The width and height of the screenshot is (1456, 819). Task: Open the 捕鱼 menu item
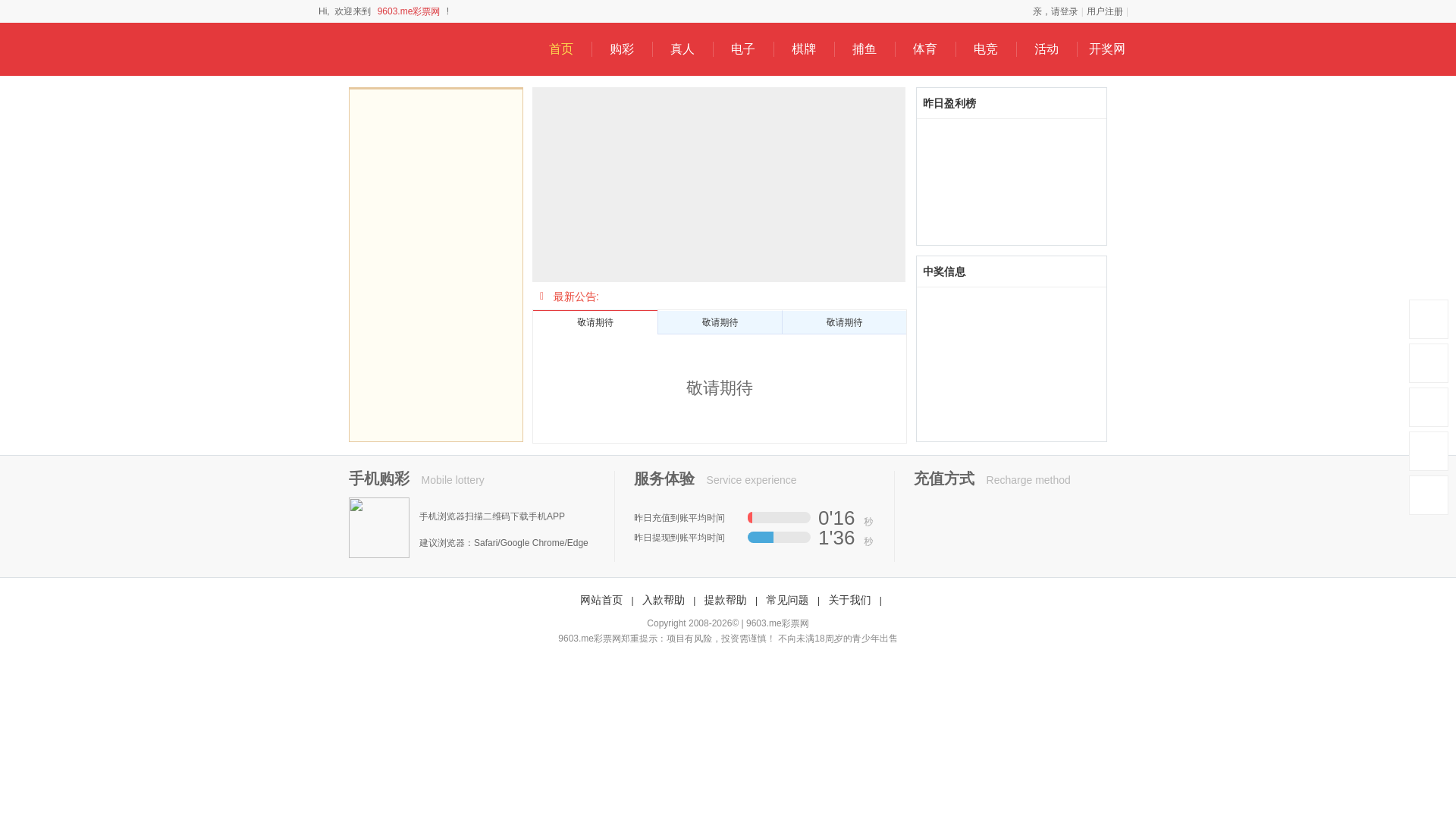864,49
